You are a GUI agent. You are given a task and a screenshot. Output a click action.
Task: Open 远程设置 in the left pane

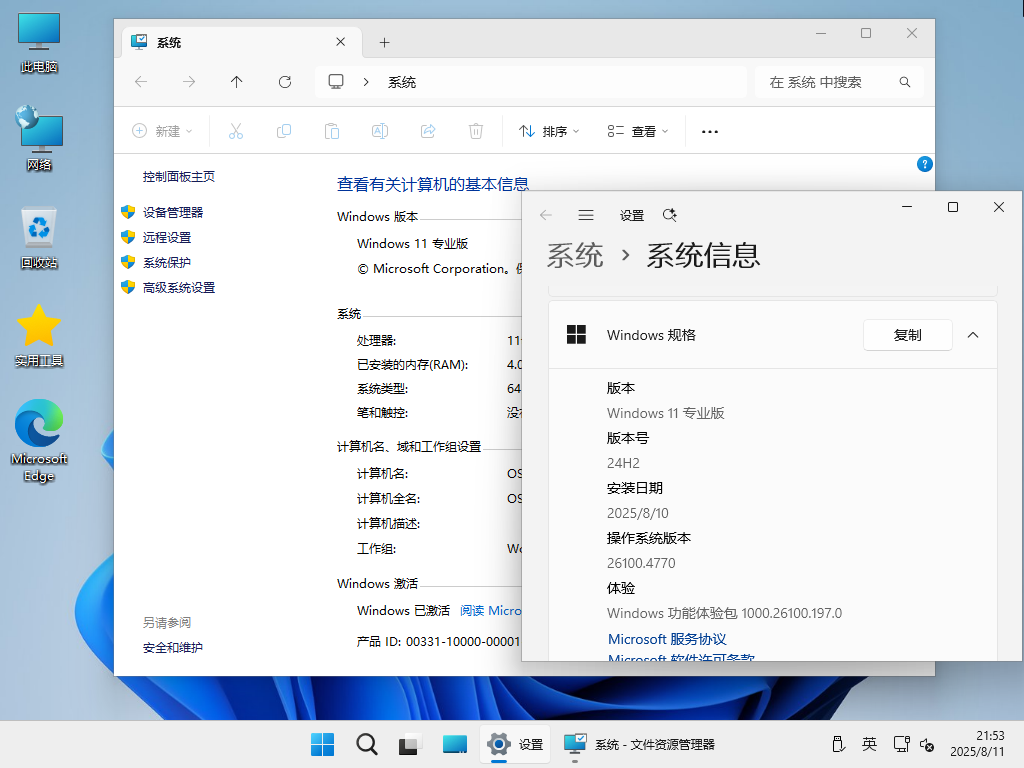coord(167,237)
